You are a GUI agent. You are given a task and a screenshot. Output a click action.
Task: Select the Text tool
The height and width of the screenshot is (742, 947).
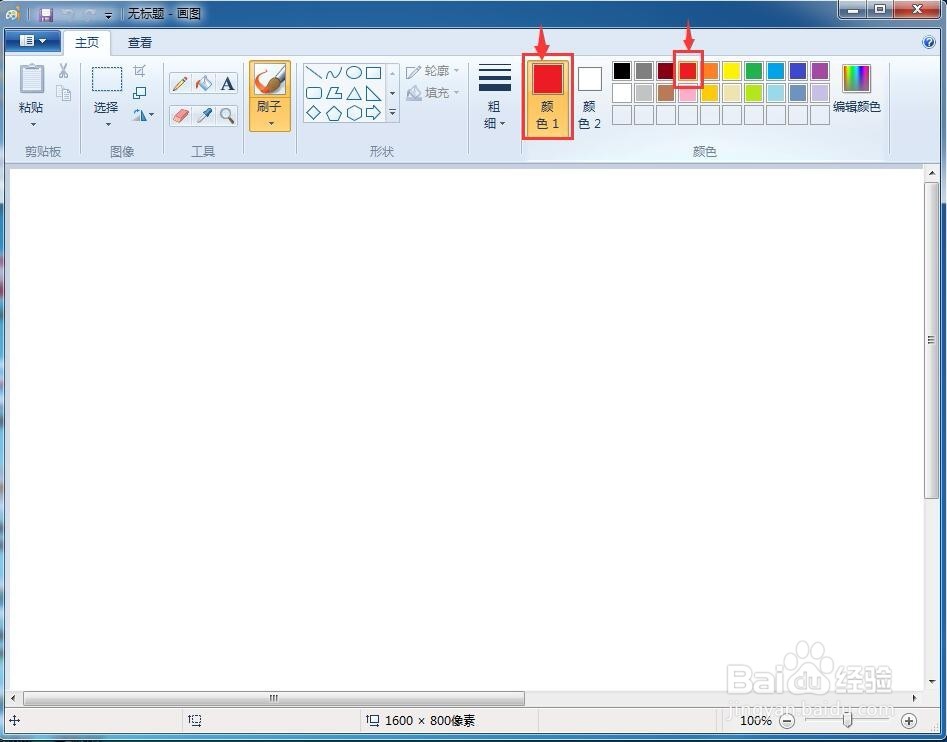click(227, 83)
